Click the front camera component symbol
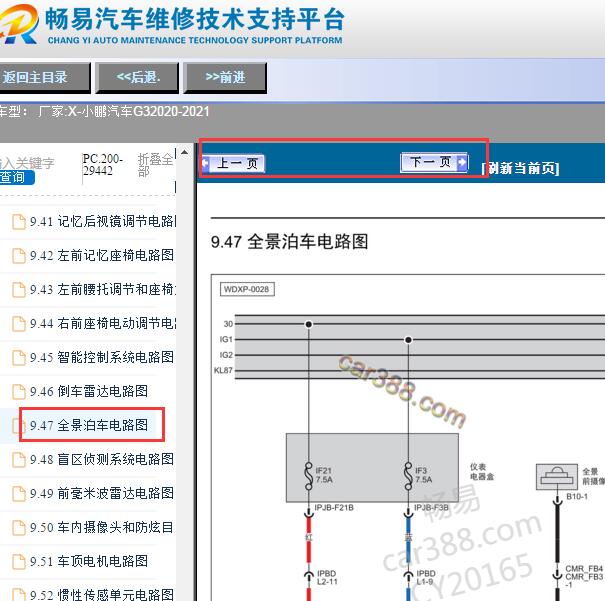 click(x=557, y=478)
